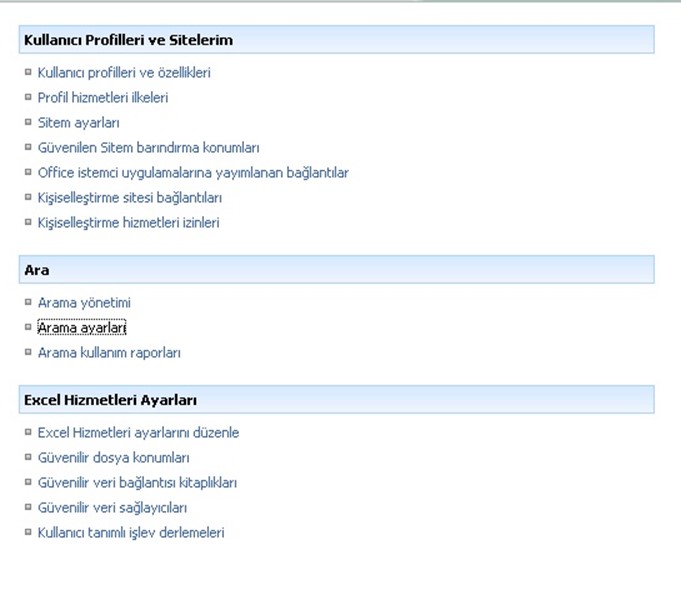681x595 pixels.
Task: Open Excel Hizmetleri ayarlarını düzenle
Action: click(138, 433)
